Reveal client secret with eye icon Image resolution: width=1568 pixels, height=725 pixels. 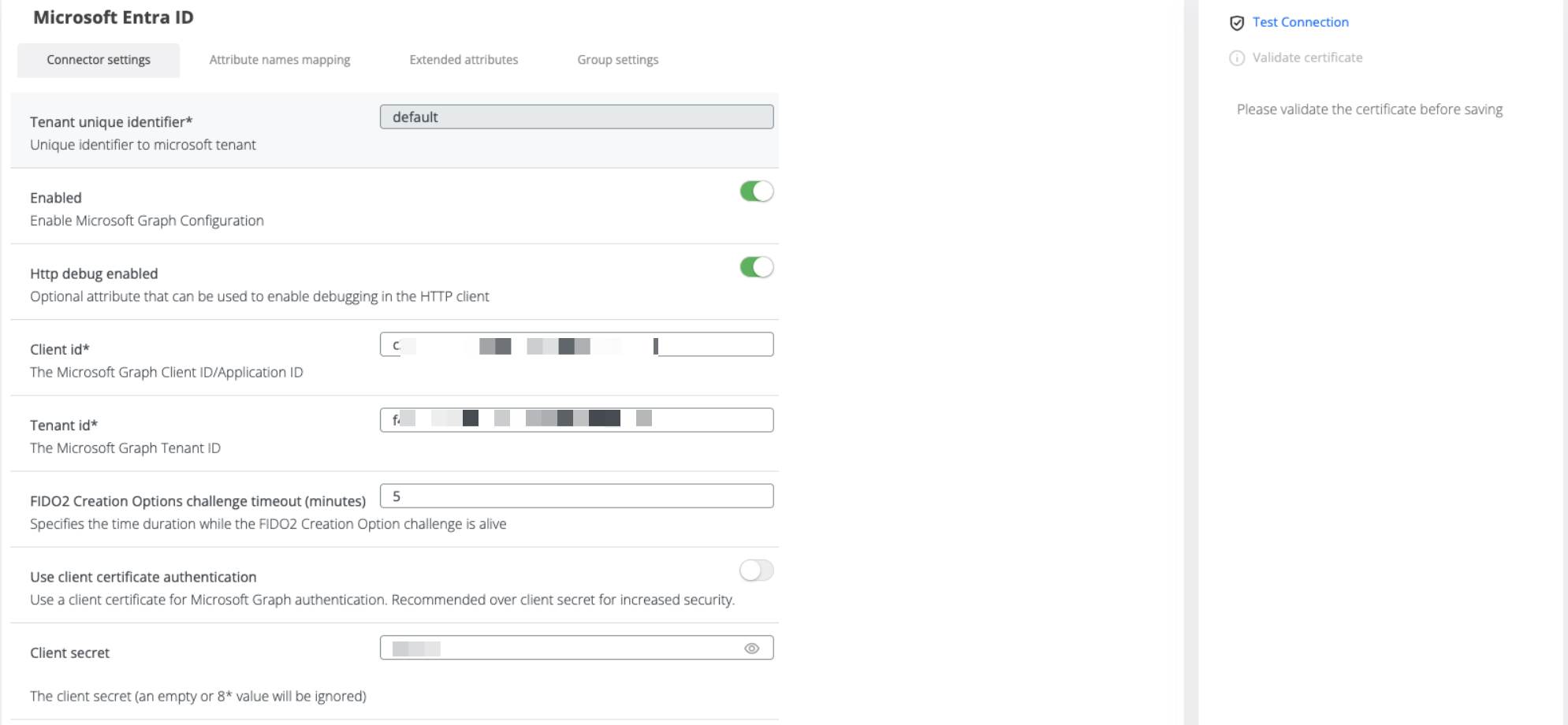click(751, 649)
